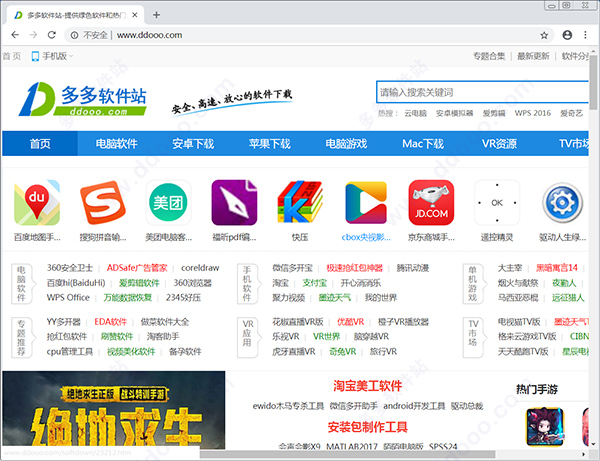Open the 黑暗寓言14 red link
This screenshot has width=600, height=461.
(x=556, y=268)
